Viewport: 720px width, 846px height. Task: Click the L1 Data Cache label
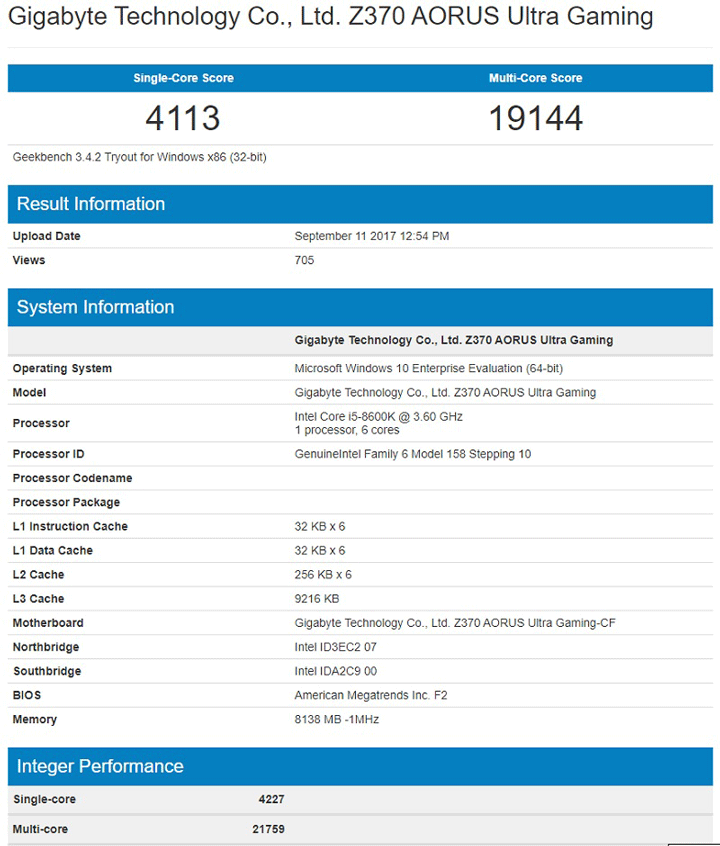[x=52, y=550]
